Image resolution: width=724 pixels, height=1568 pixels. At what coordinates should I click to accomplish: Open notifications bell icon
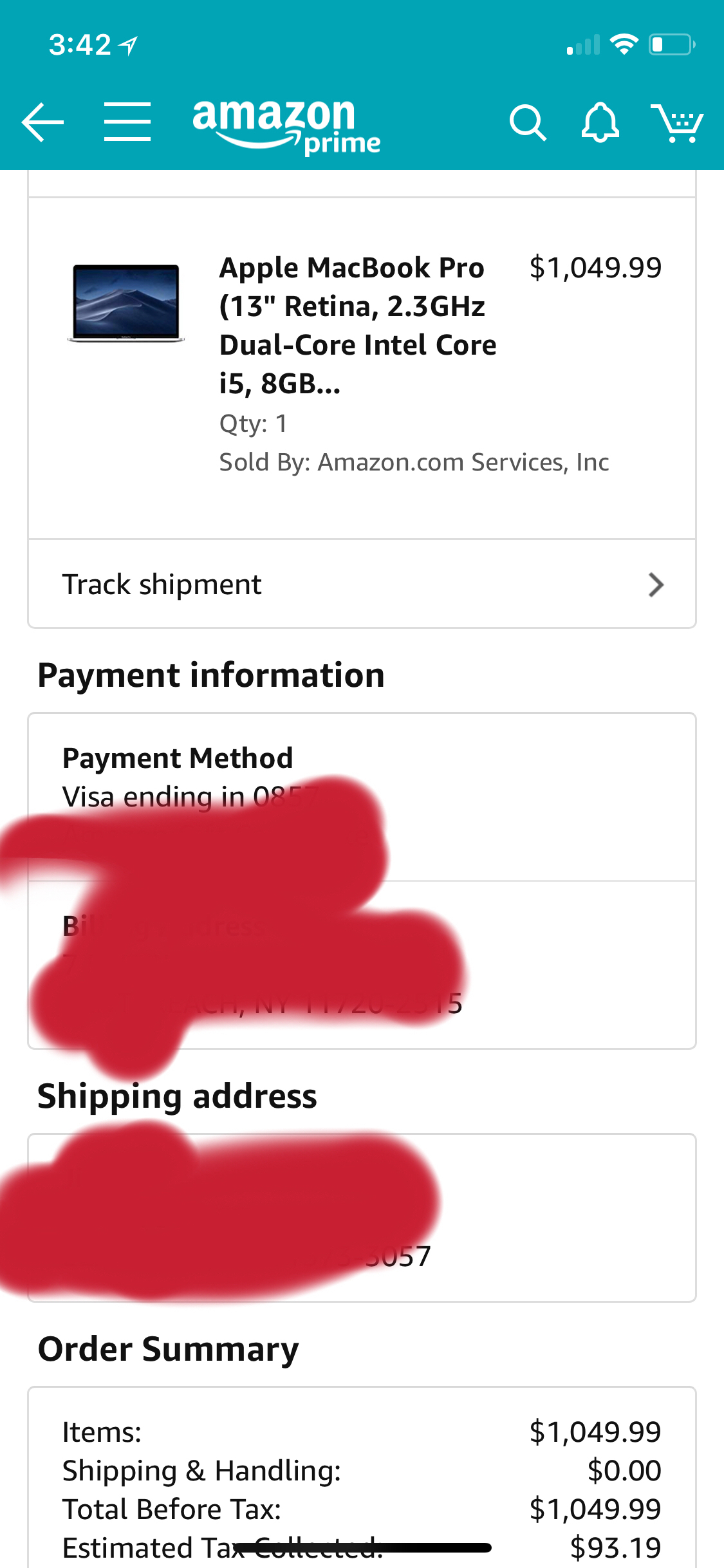(x=600, y=122)
